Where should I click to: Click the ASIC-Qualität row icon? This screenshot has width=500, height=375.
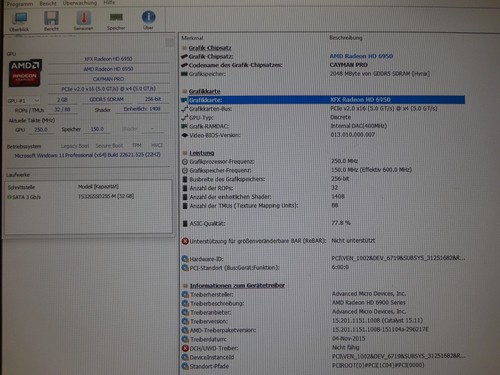[185, 224]
